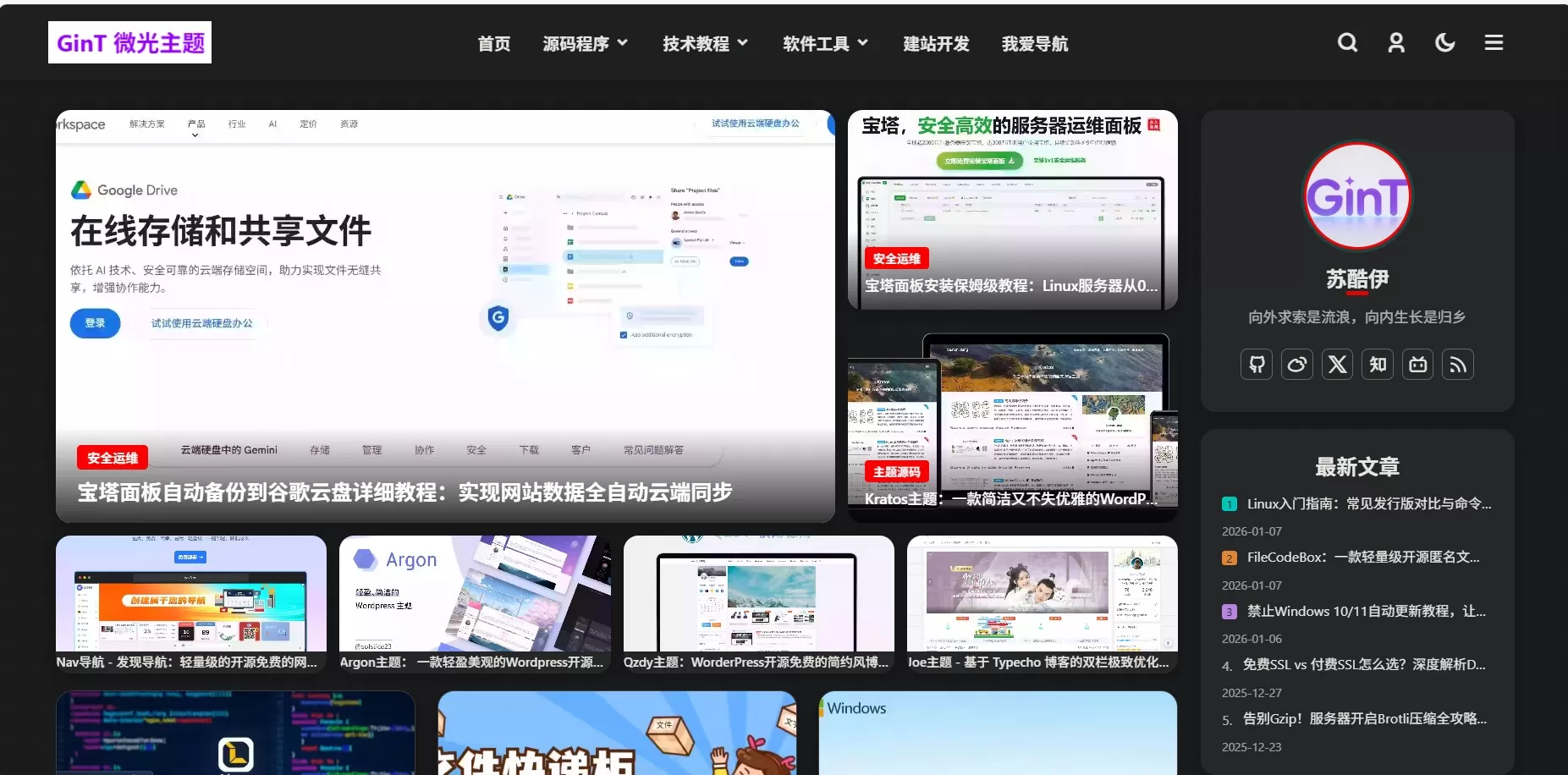This screenshot has width=1568, height=775.
Task: Open latest article Linux入门指南
Action: click(x=1368, y=503)
